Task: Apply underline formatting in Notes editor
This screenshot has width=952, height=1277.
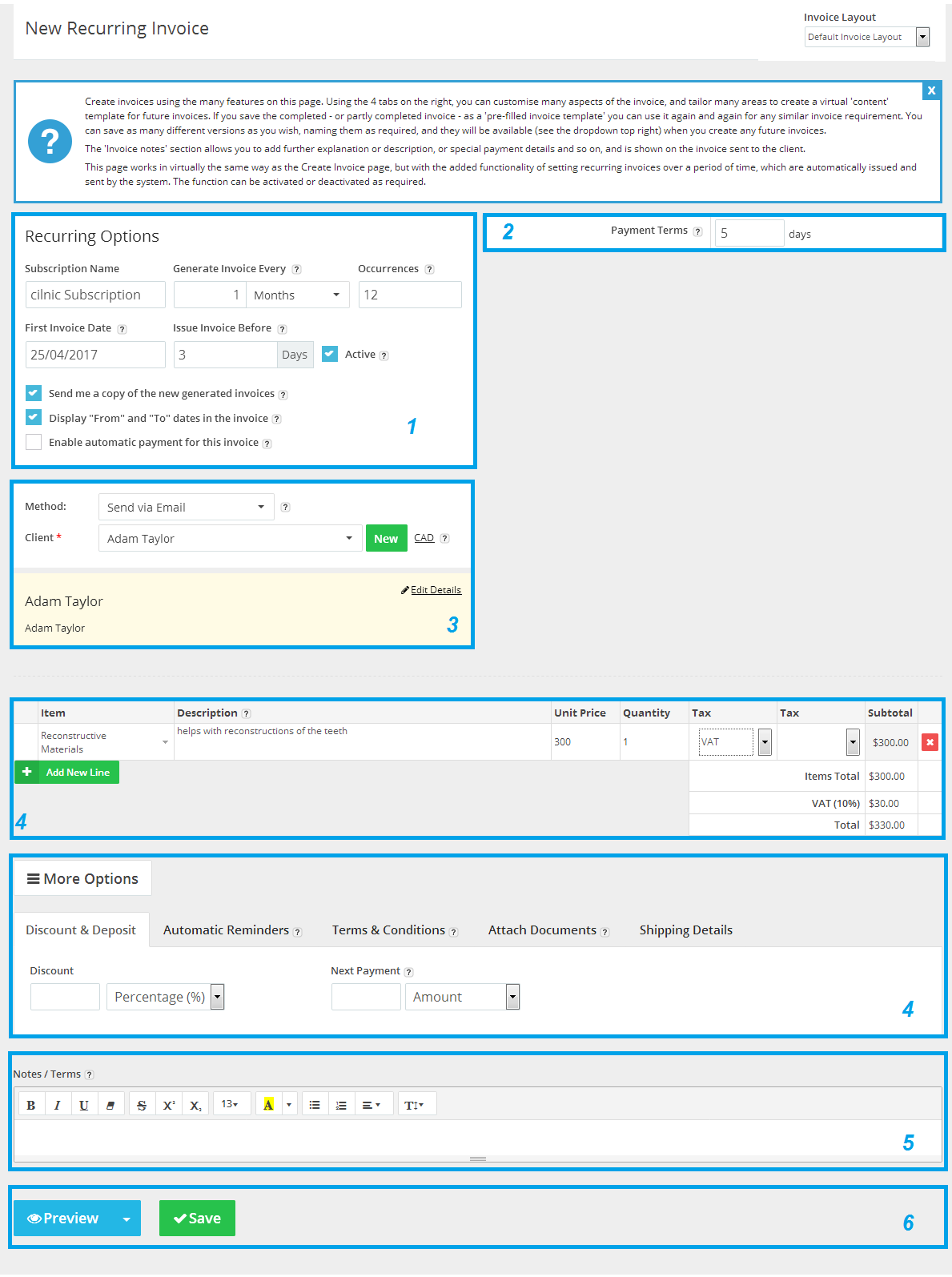Action: click(83, 1105)
